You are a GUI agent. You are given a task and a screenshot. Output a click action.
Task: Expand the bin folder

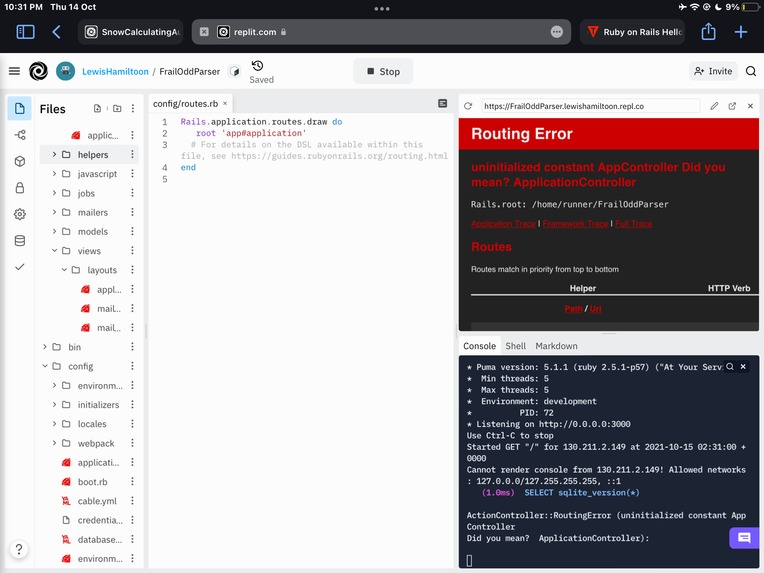pos(45,346)
